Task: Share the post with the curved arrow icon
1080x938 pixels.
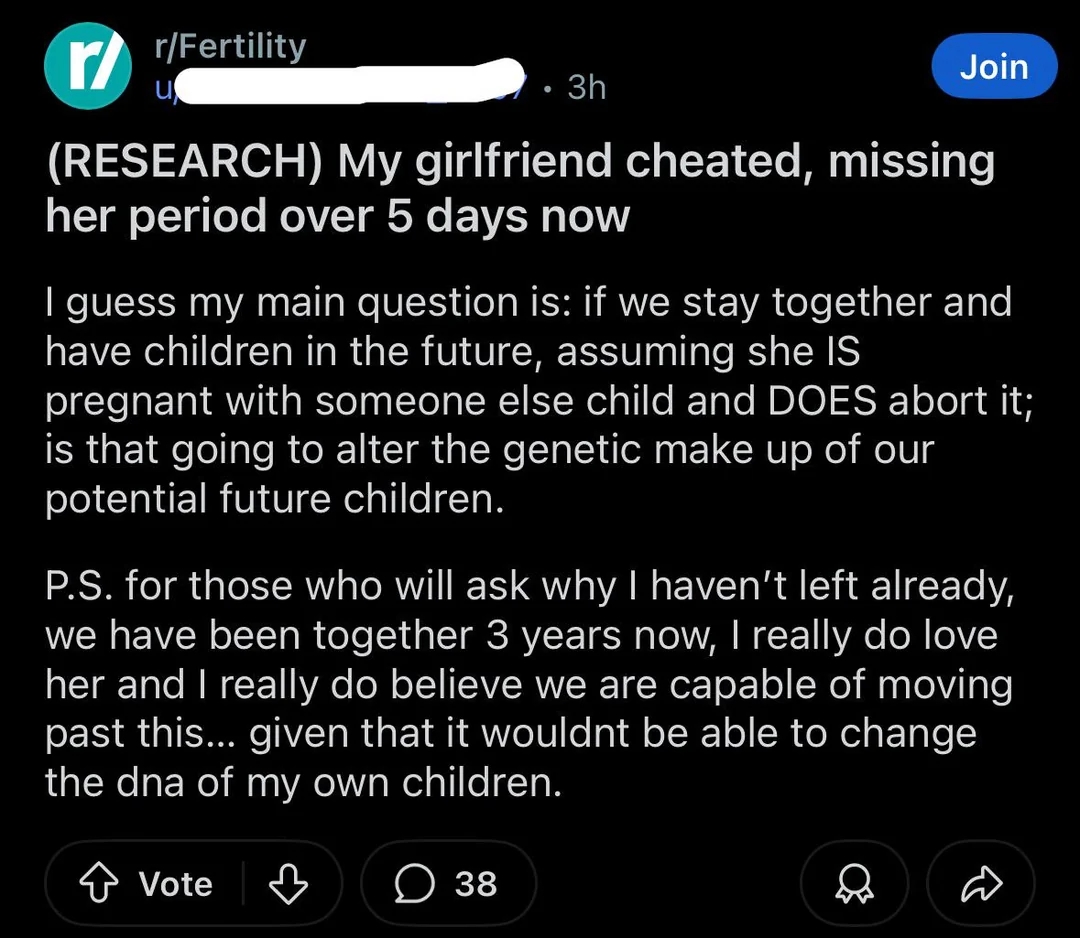Action: point(982,883)
